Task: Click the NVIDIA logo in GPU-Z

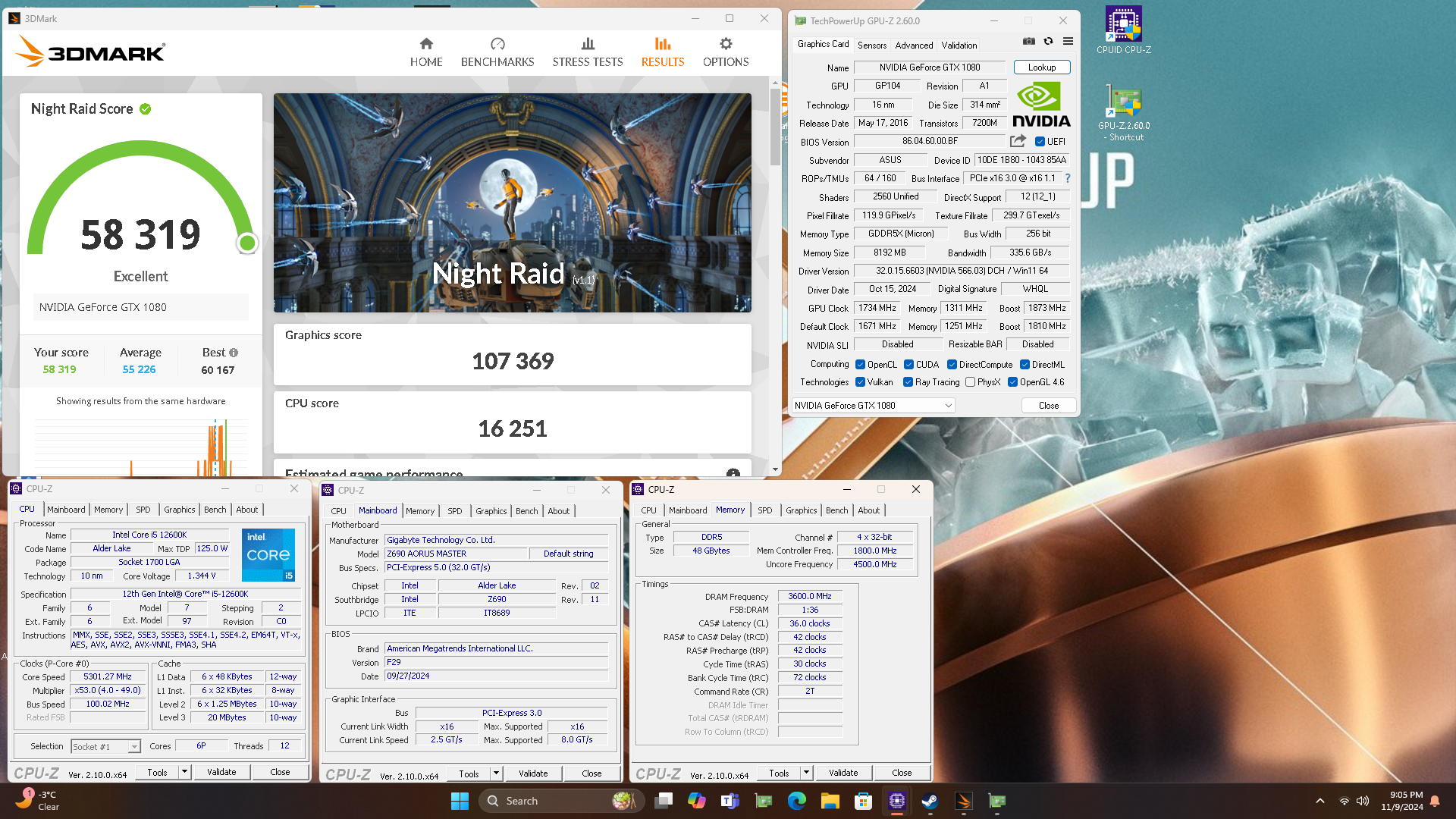Action: coord(1041,105)
